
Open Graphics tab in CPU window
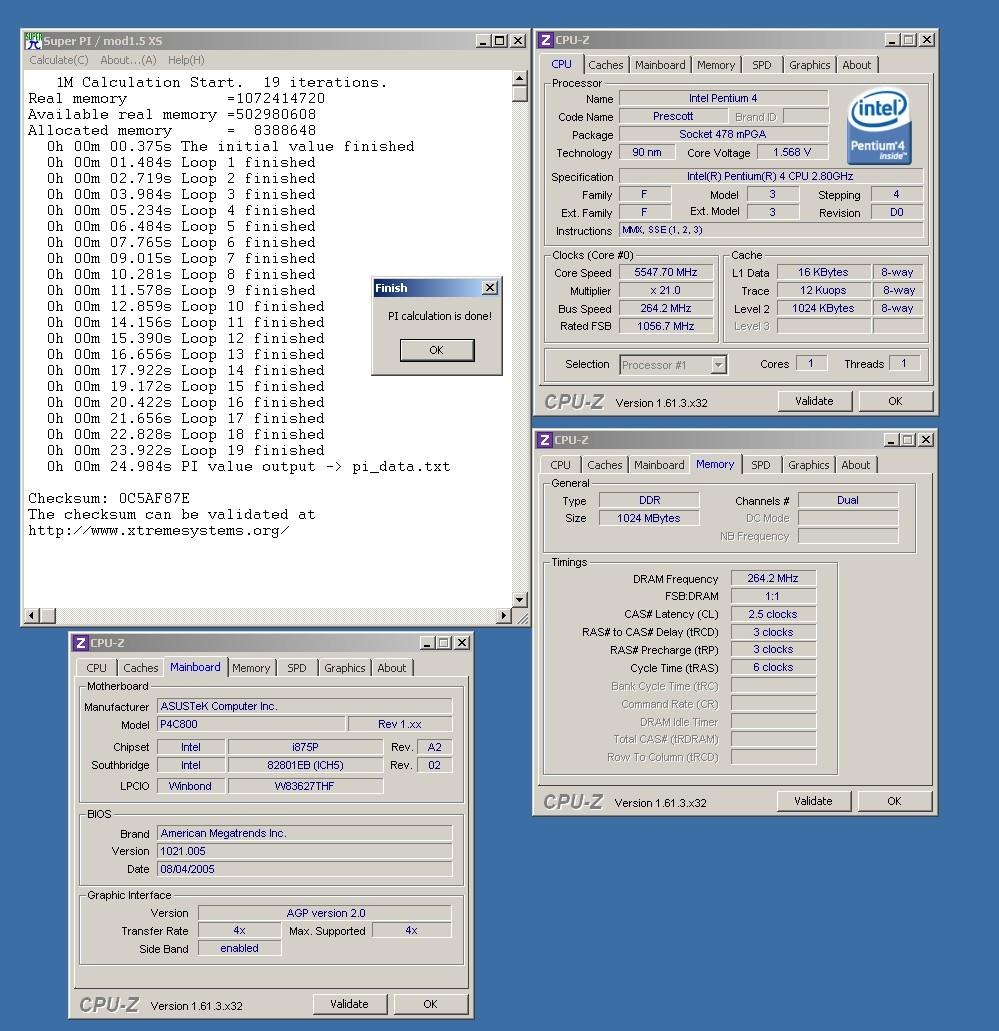pos(809,65)
